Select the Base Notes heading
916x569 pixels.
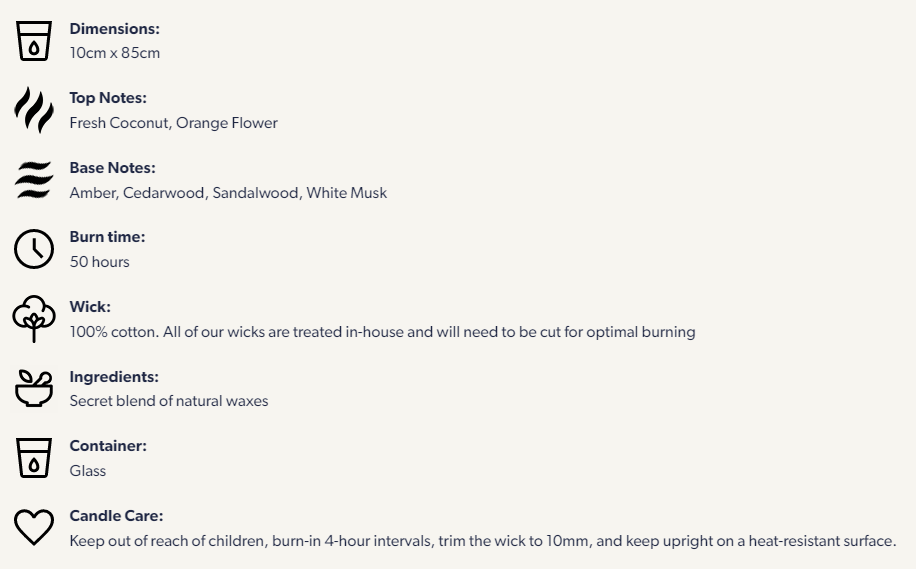[113, 168]
